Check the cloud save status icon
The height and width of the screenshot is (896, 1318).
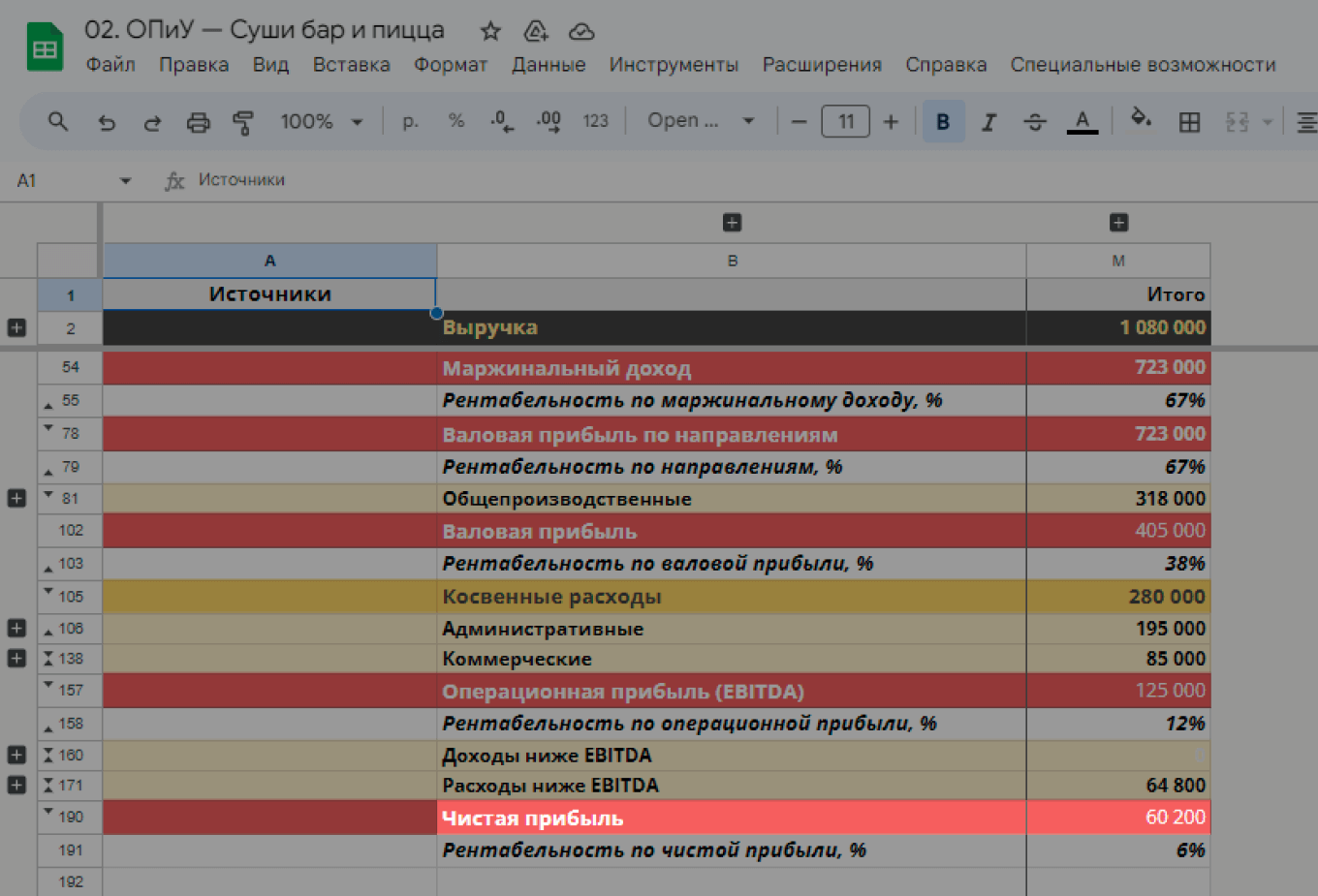pos(581,32)
